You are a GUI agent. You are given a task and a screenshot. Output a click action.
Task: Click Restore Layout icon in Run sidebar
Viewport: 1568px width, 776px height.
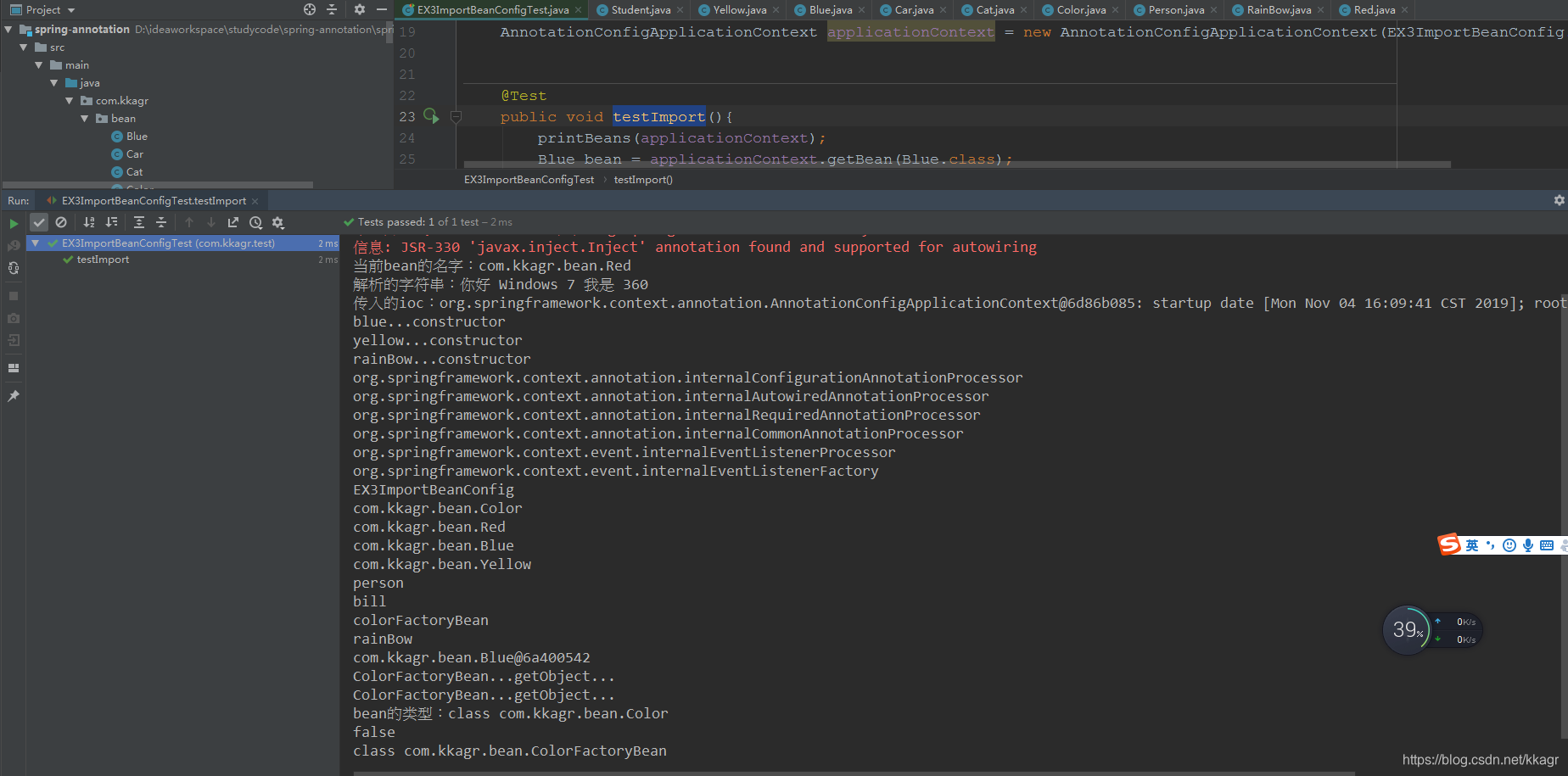[x=14, y=368]
